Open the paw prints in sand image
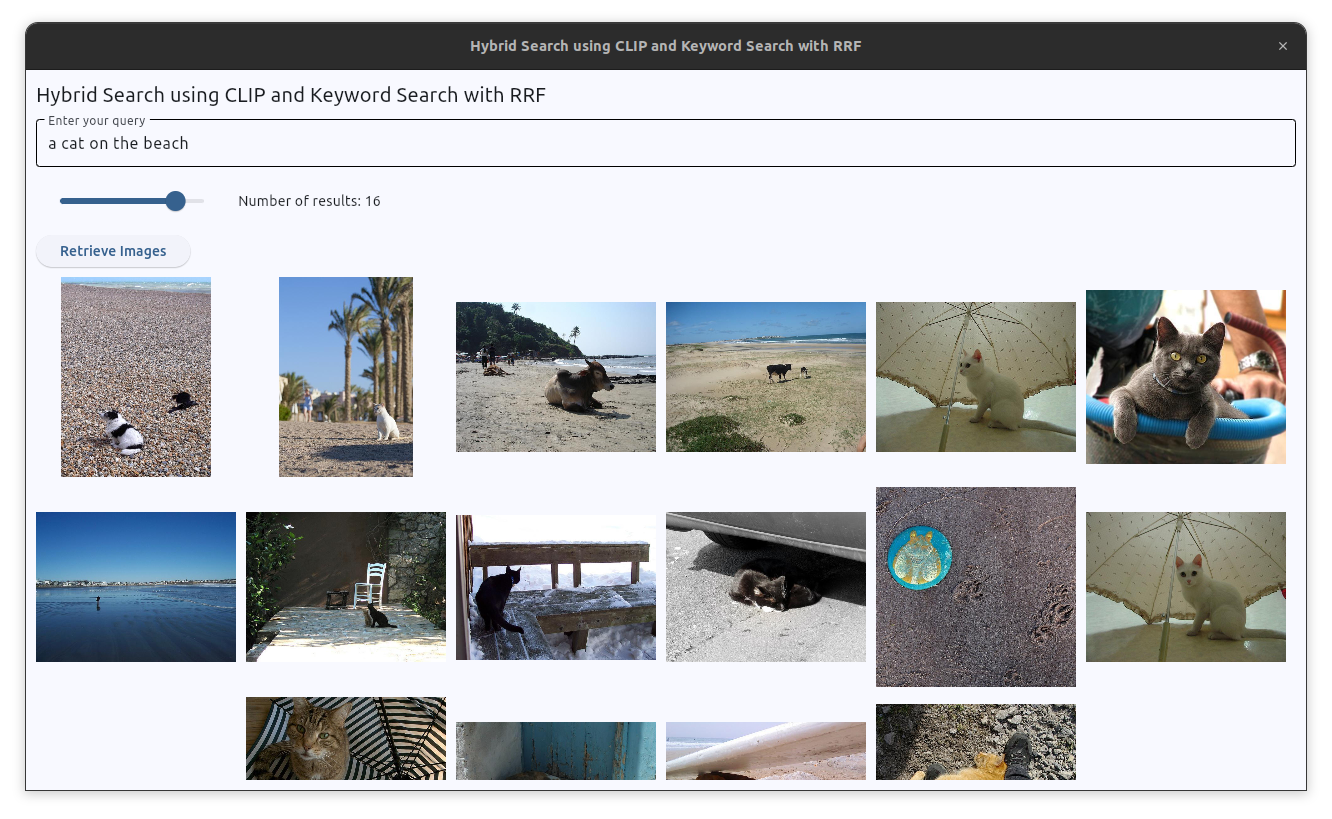This screenshot has width=1332, height=819. coord(976,587)
